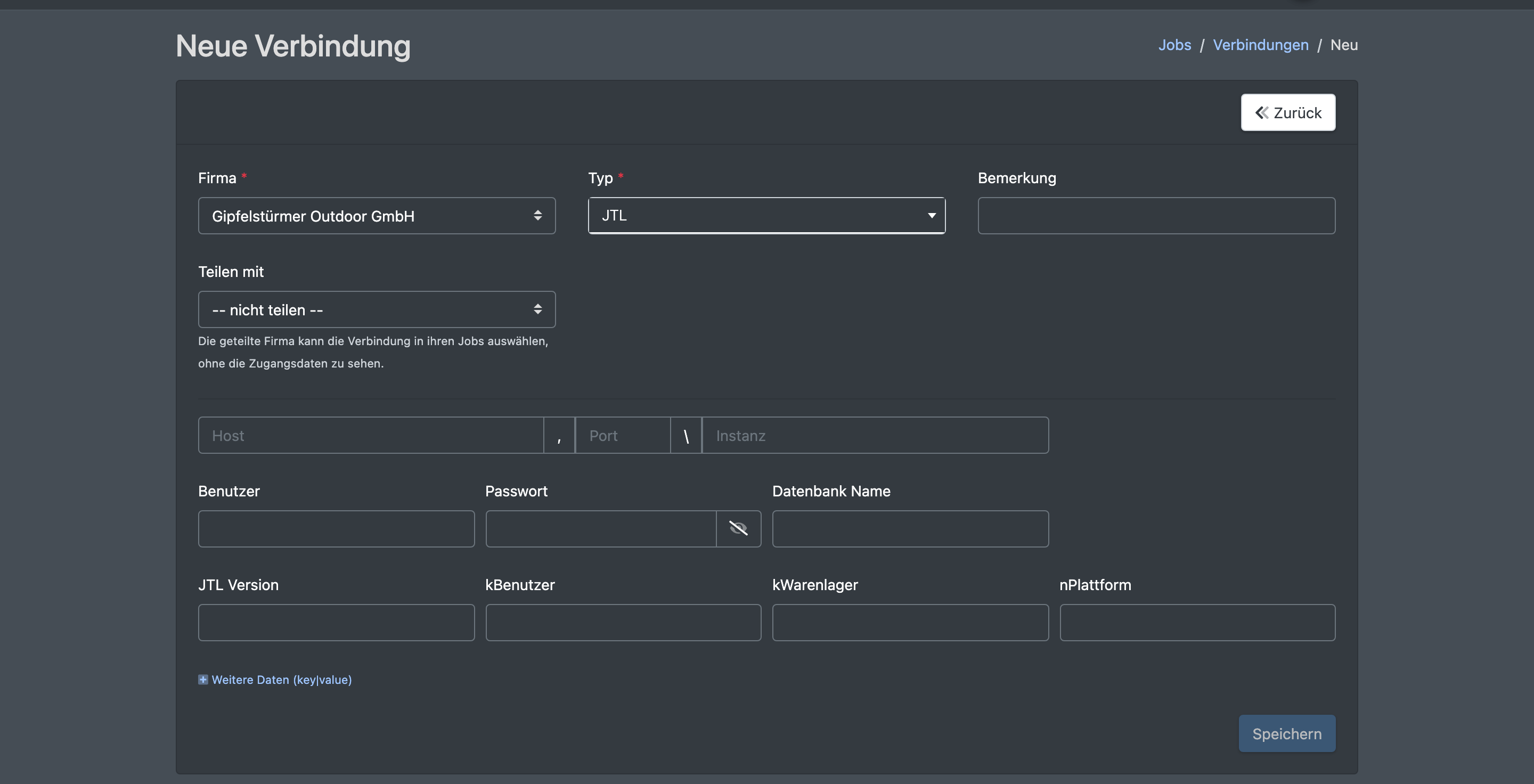Focus the kWarenlager input field

point(910,623)
